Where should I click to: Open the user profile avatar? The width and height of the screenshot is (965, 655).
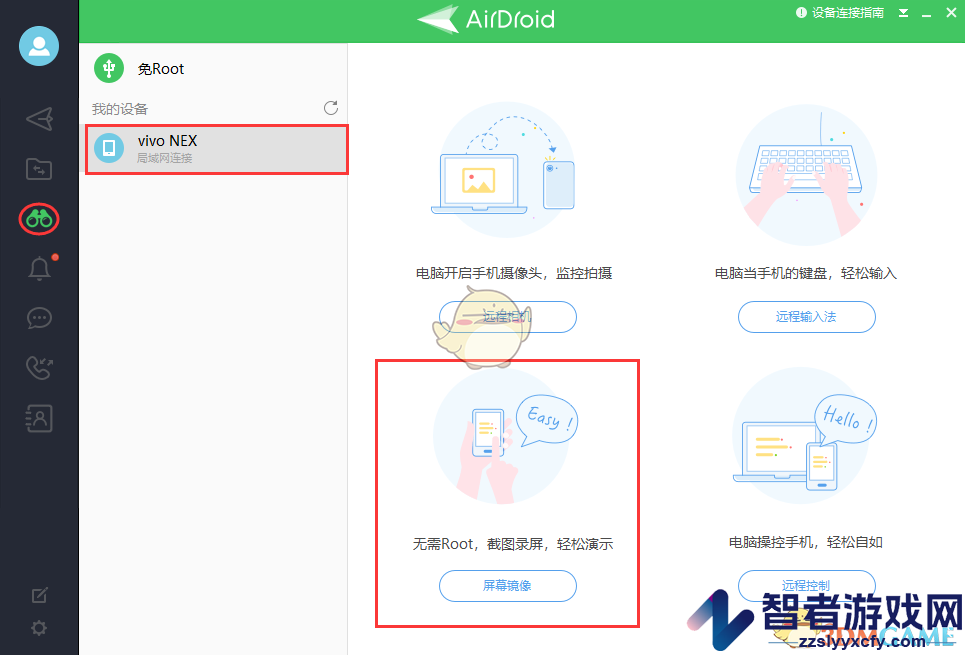pyautogui.click(x=39, y=46)
